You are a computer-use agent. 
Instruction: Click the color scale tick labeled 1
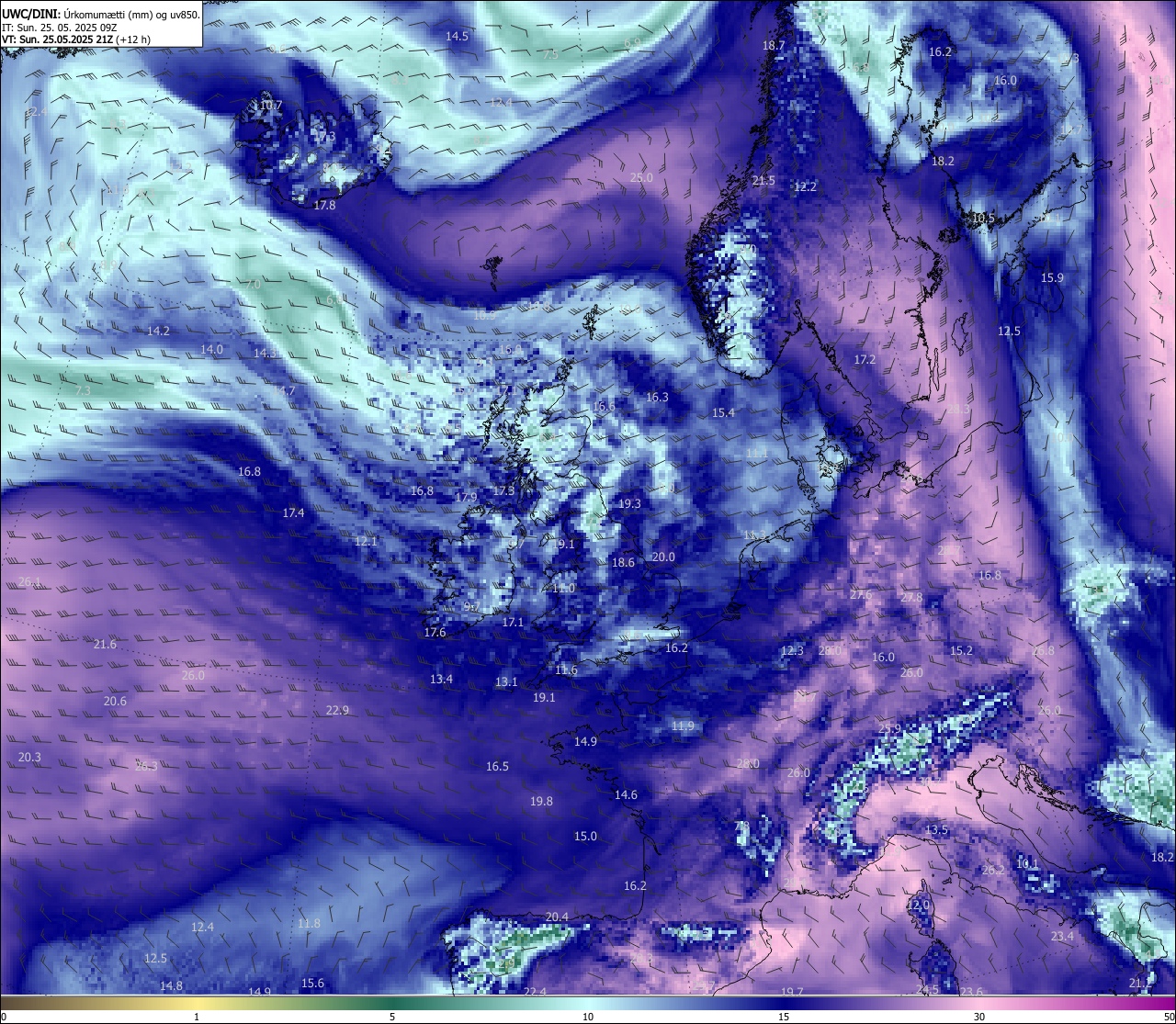point(197,1017)
